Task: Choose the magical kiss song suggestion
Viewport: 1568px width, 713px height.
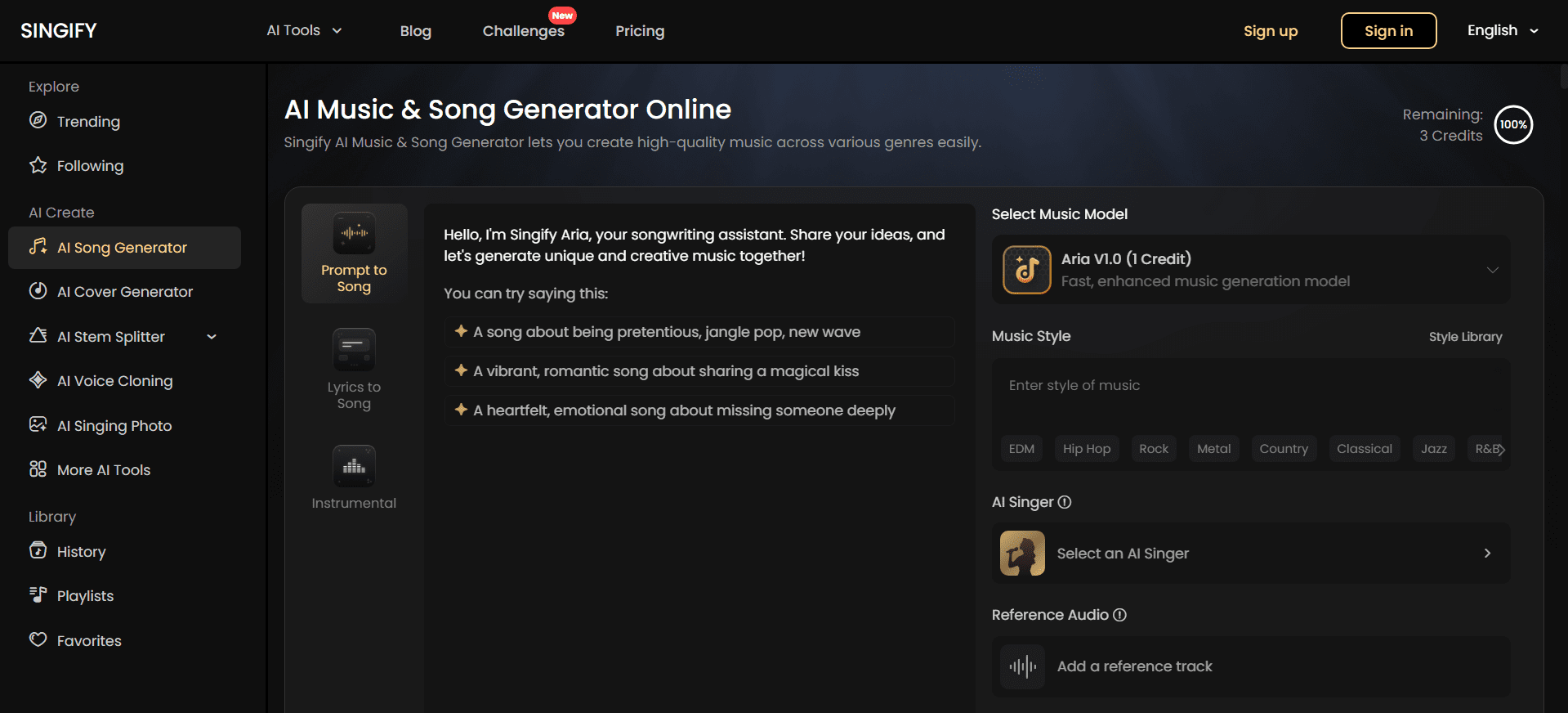Action: [699, 371]
